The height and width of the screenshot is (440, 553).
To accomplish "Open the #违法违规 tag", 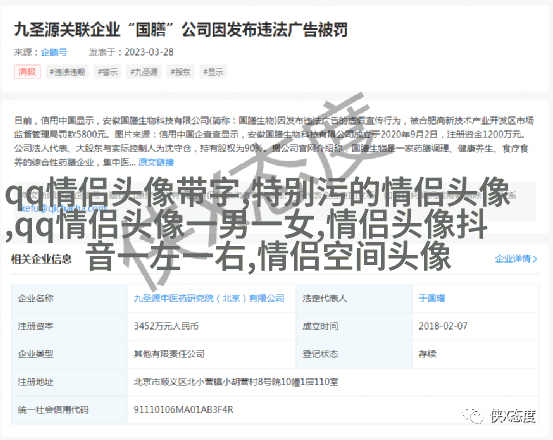I will coord(67,72).
